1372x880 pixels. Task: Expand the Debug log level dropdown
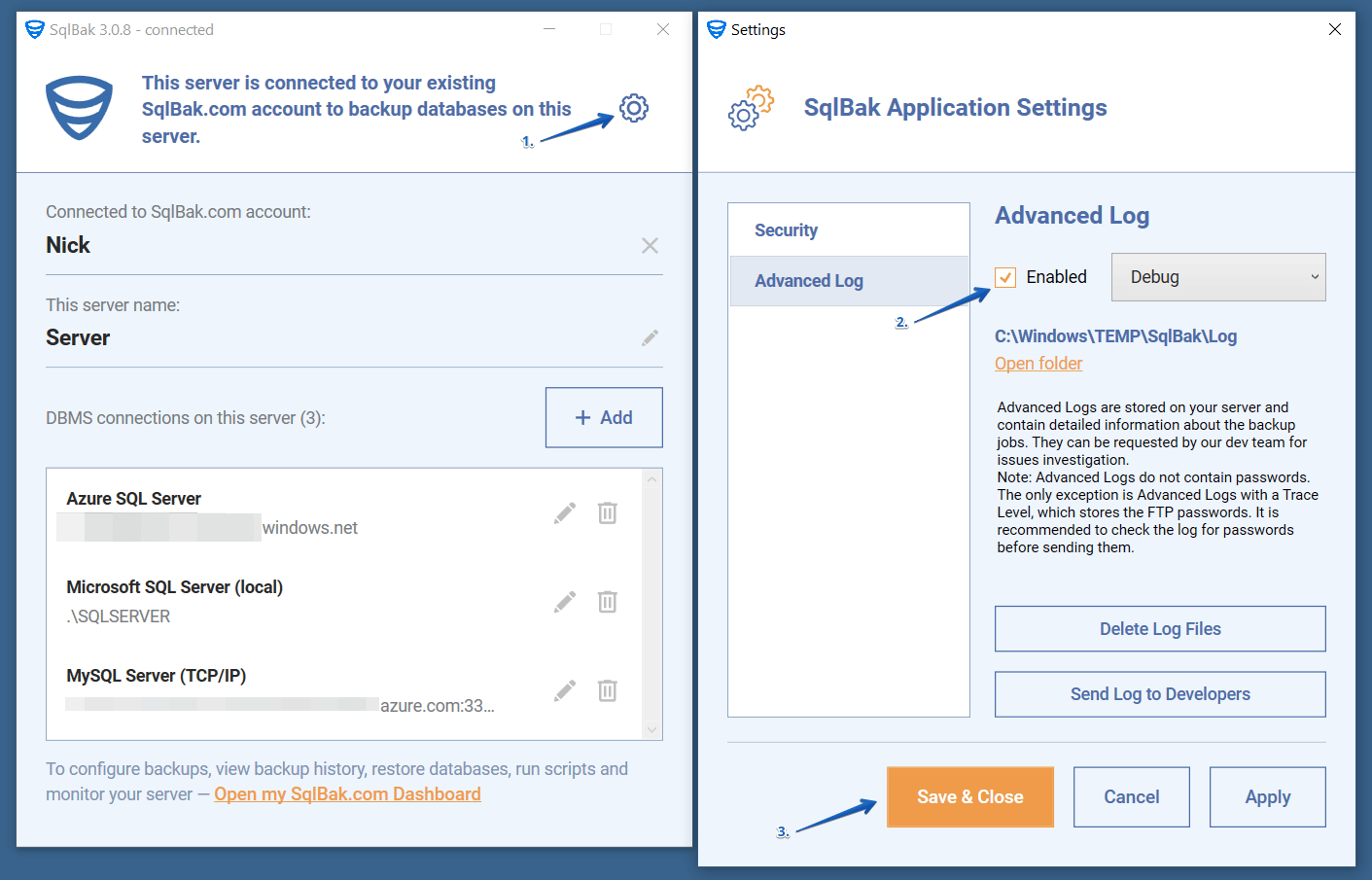click(1218, 277)
